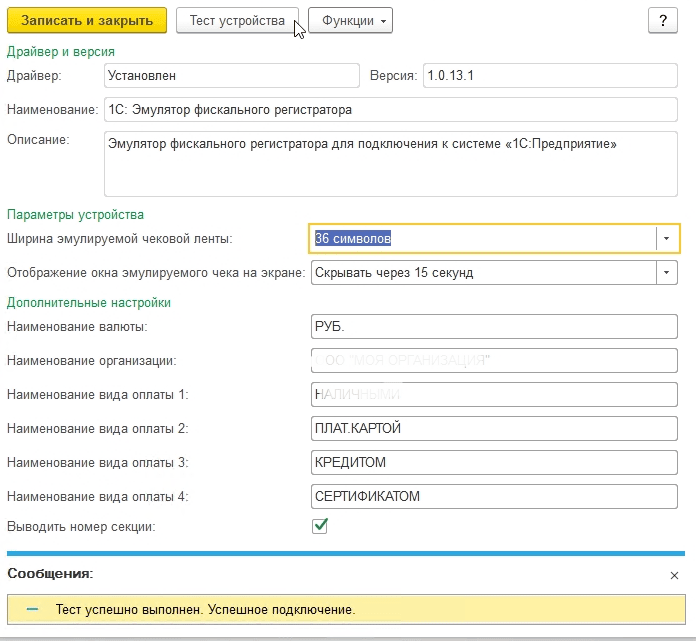Screen dimensions: 696x641
Task: Click the Наименование вида оплаты 1 field
Action: click(494, 395)
